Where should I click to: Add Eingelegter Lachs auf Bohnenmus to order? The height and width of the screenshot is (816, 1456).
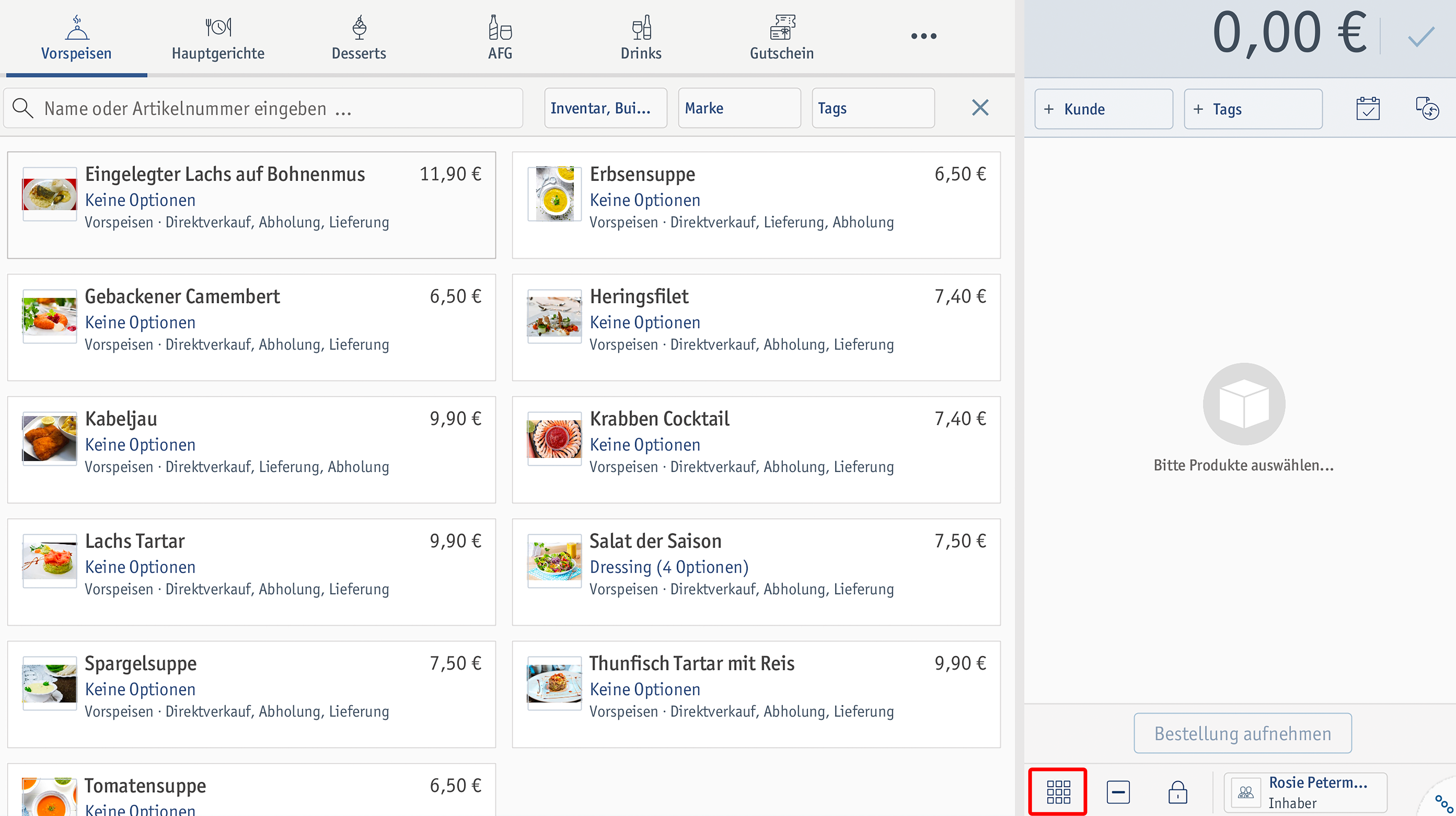pyautogui.click(x=252, y=205)
